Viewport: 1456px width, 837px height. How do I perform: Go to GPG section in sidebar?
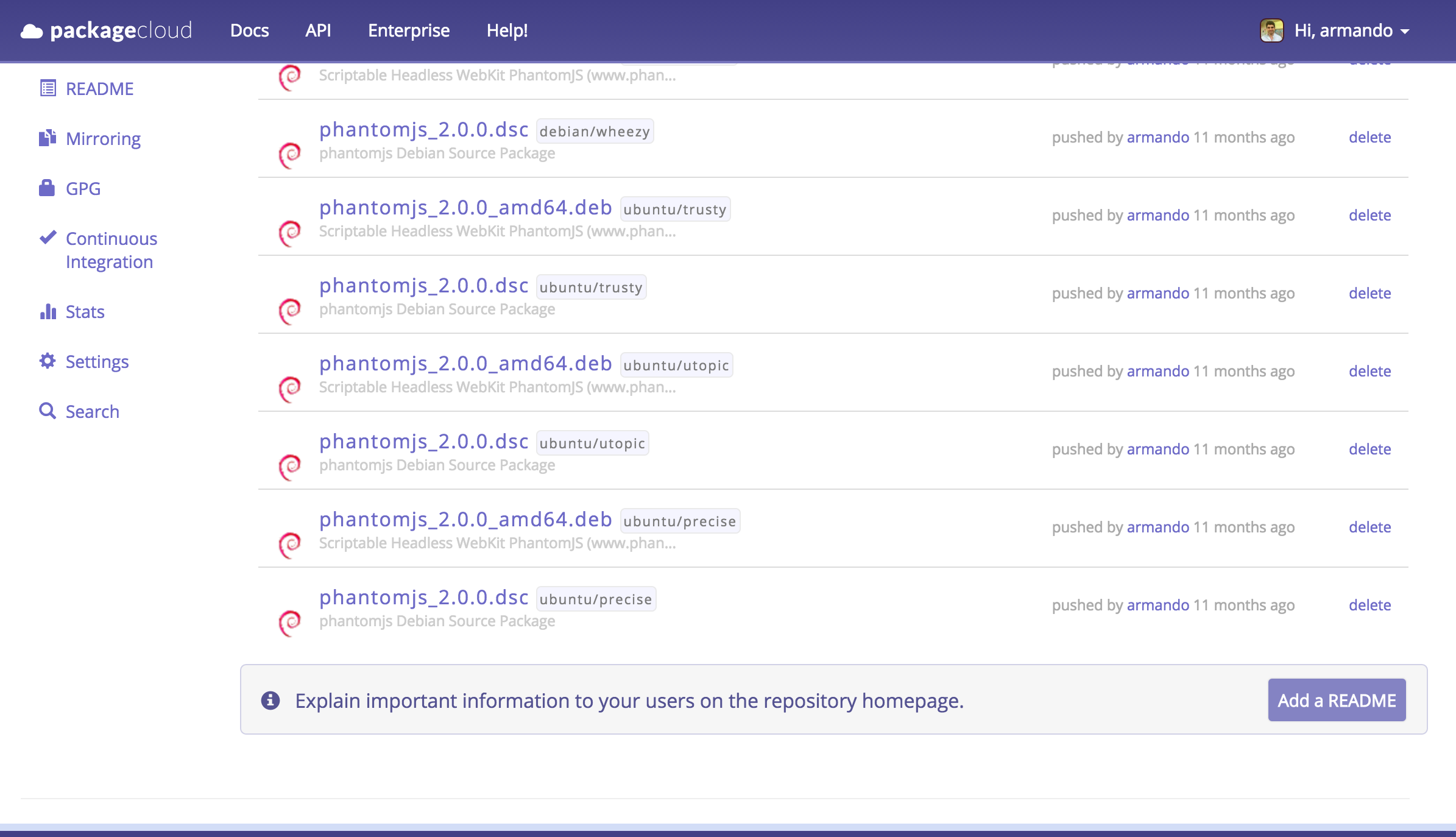click(83, 189)
